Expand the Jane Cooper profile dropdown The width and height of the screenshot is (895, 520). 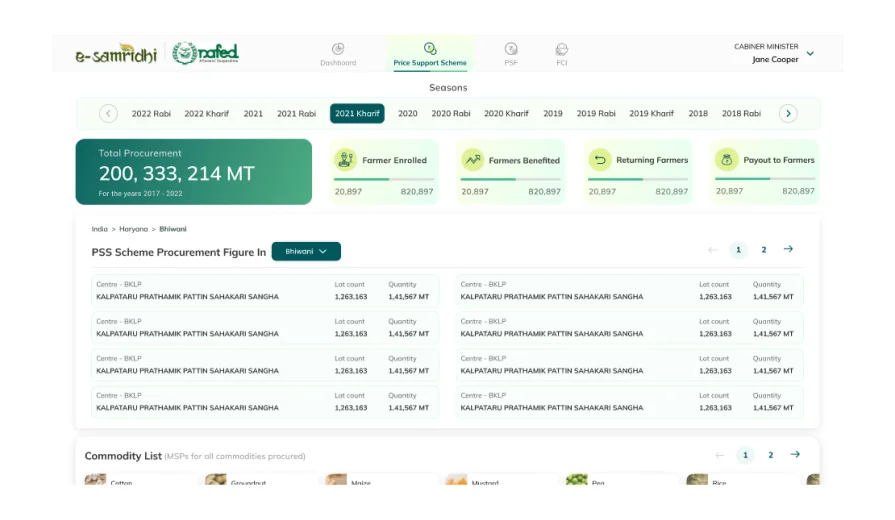(x=810, y=54)
